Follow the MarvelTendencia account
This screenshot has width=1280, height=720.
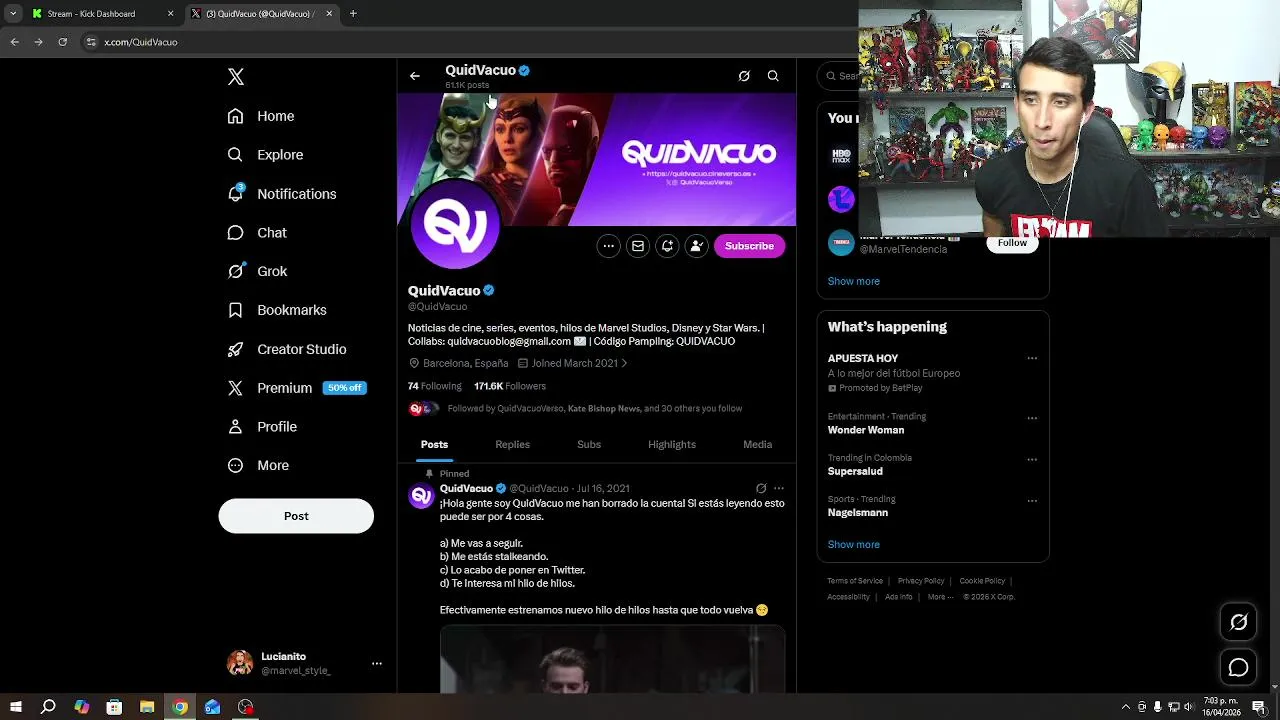(x=1012, y=243)
